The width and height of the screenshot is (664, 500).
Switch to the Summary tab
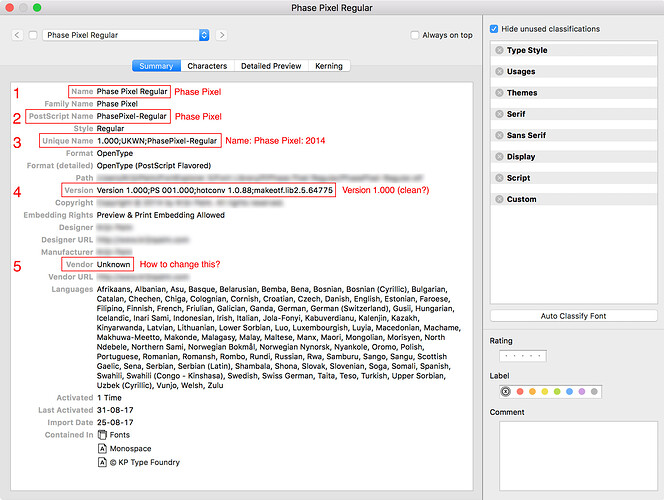pos(156,66)
